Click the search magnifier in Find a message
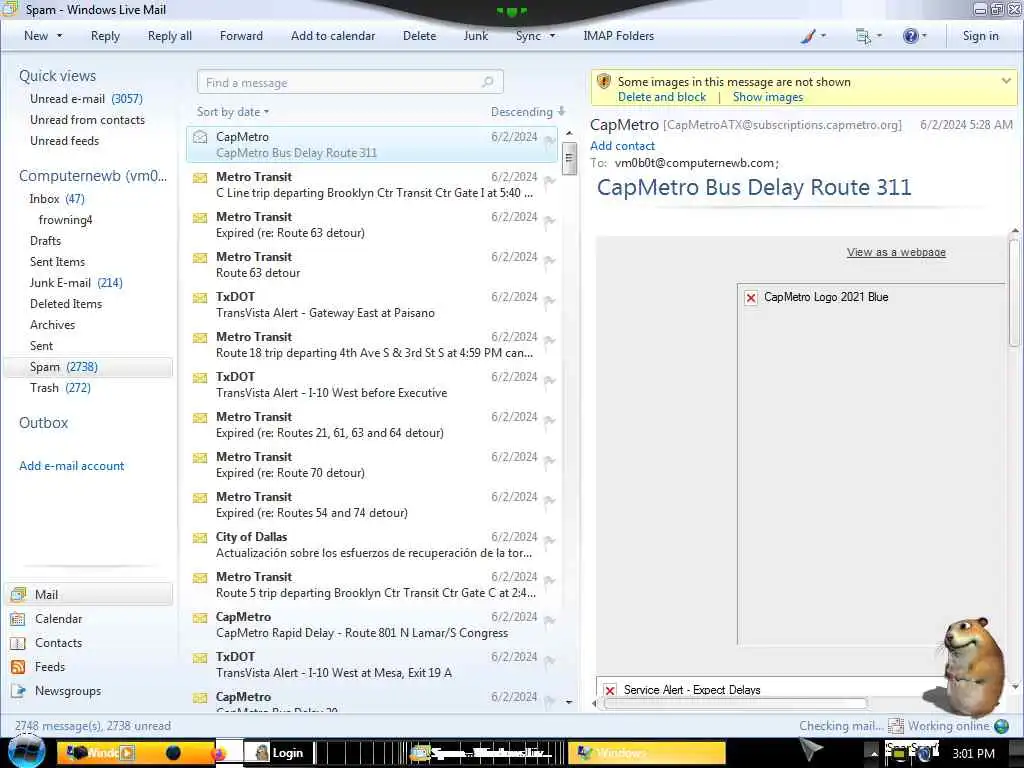 point(487,82)
